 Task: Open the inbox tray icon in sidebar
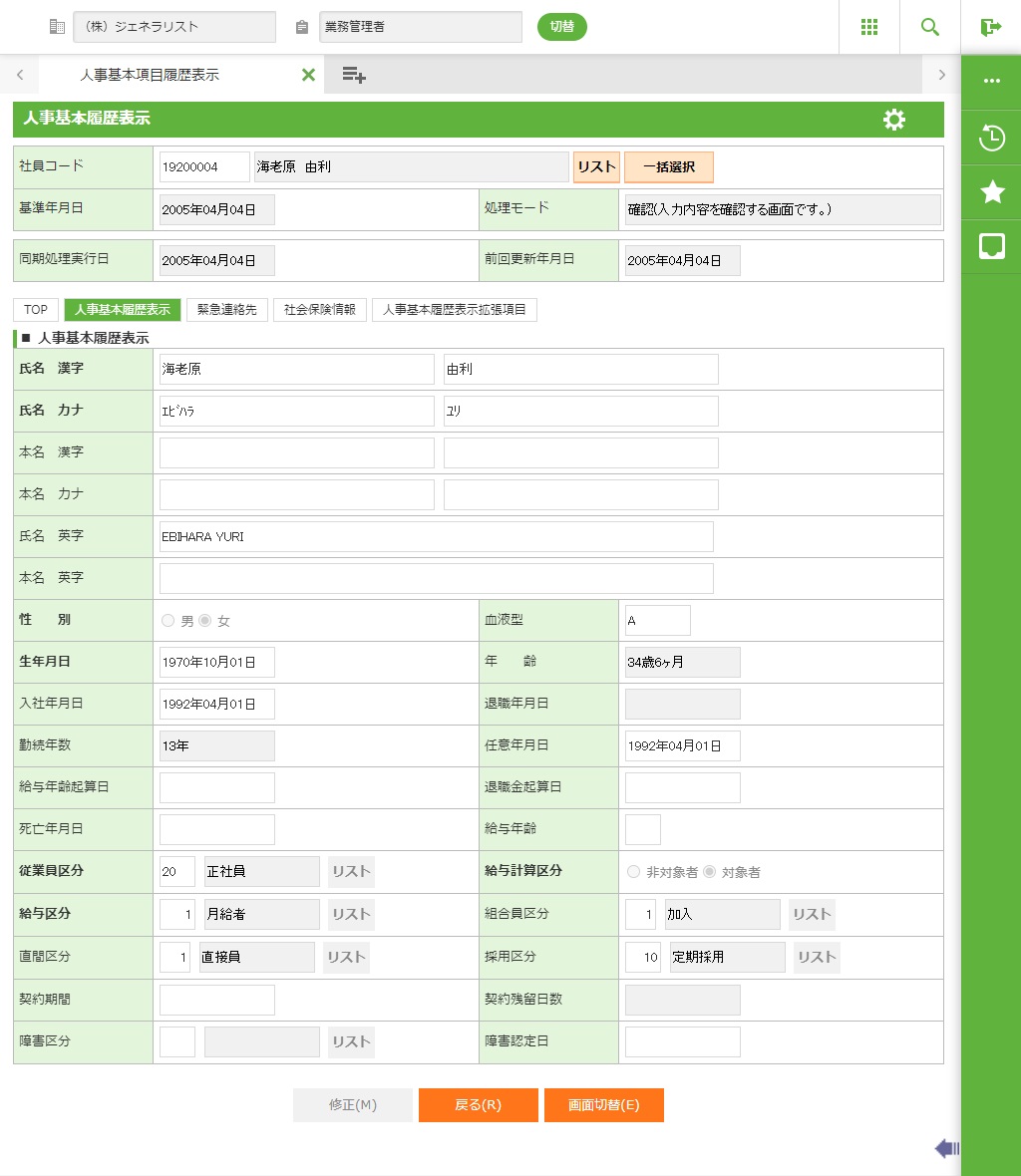[x=991, y=246]
